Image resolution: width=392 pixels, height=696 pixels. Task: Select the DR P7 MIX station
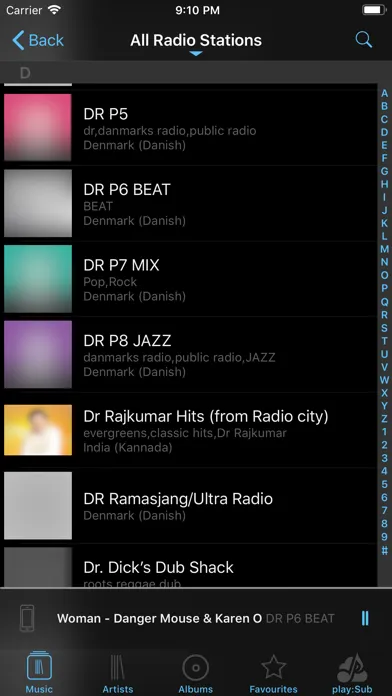point(189,279)
